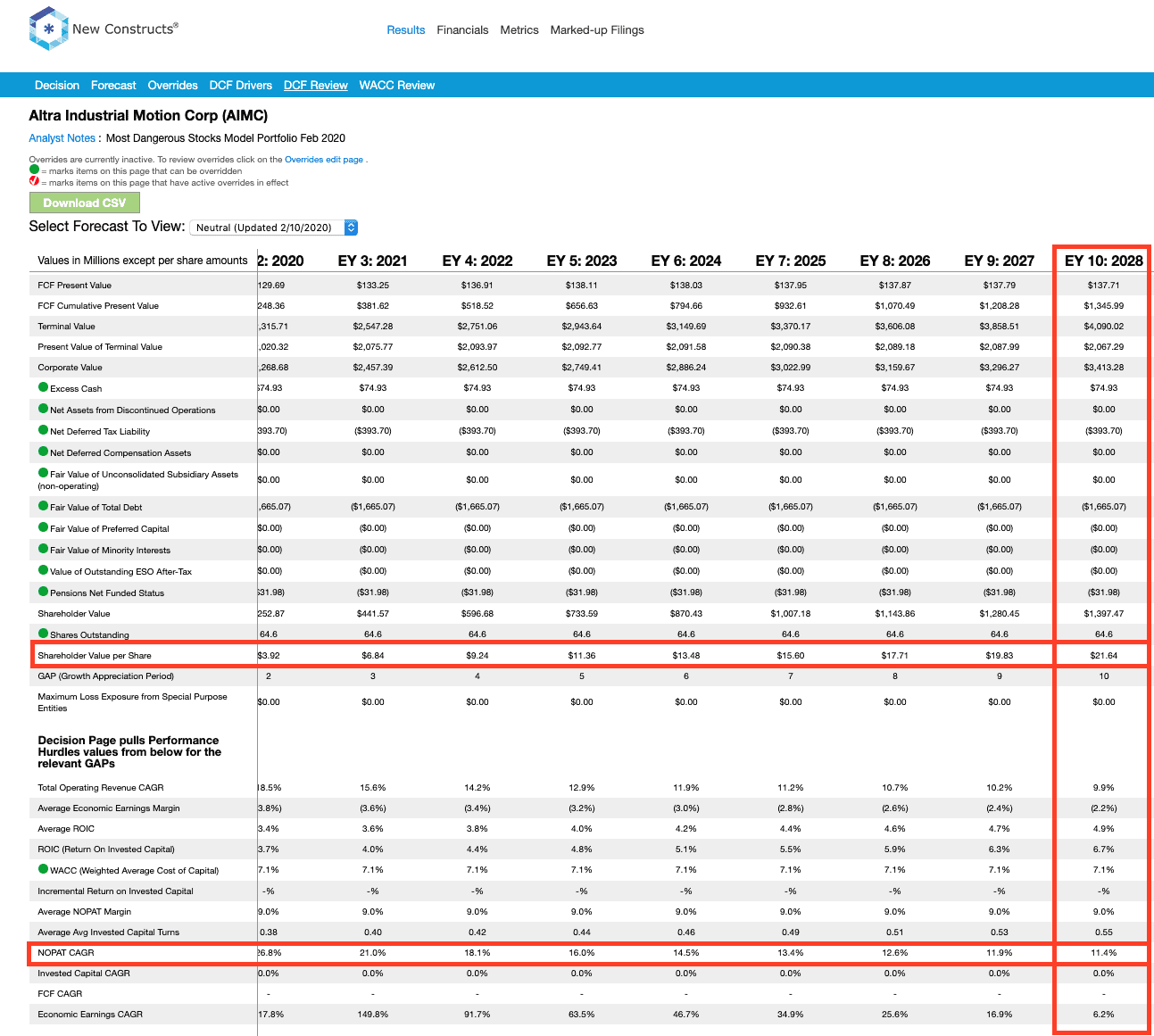Click green dot beside Fair Value of Total Debt
This screenshot has height=1036, width=1154.
tap(43, 506)
